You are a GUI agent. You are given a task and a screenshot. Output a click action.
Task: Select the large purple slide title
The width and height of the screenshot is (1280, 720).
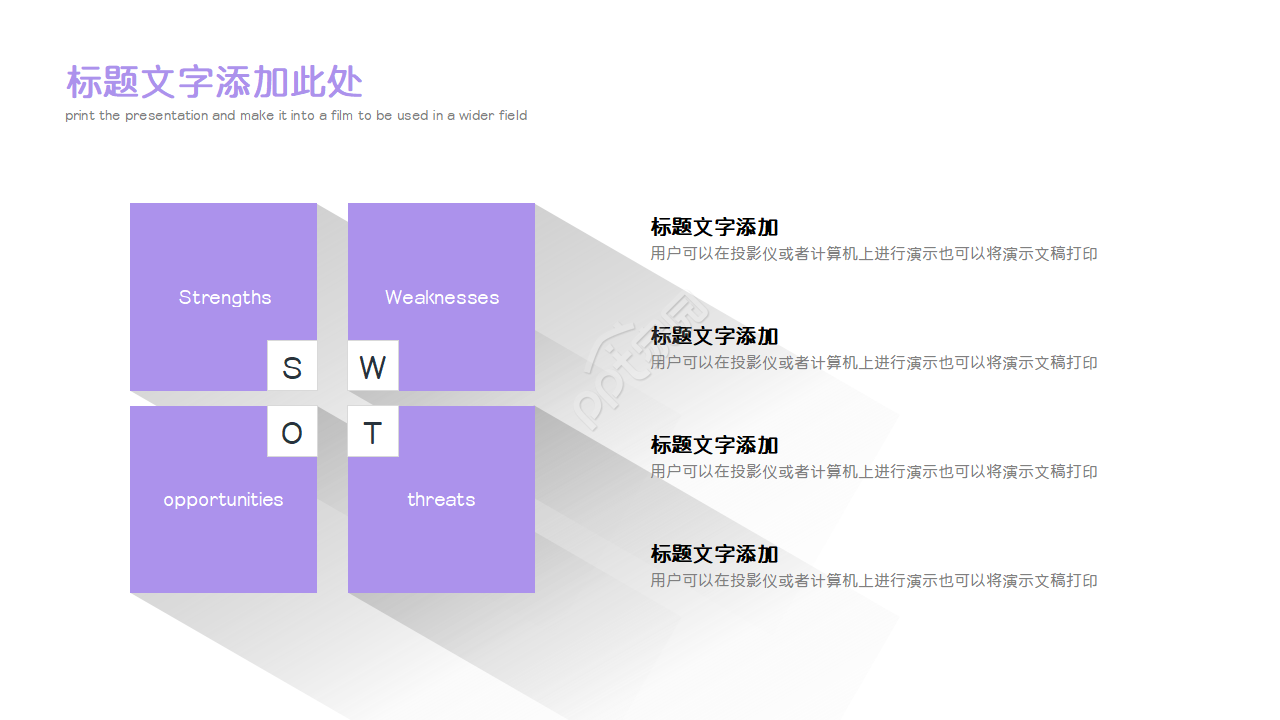[x=214, y=82]
